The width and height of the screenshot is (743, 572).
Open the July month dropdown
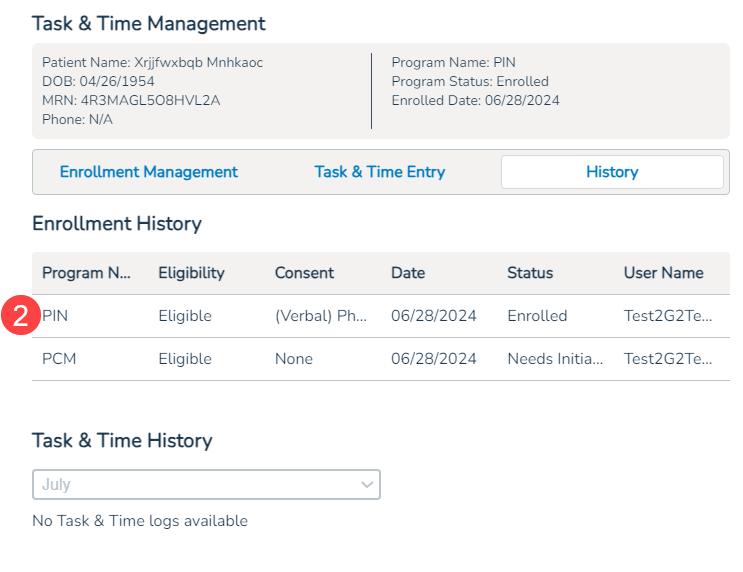point(206,484)
